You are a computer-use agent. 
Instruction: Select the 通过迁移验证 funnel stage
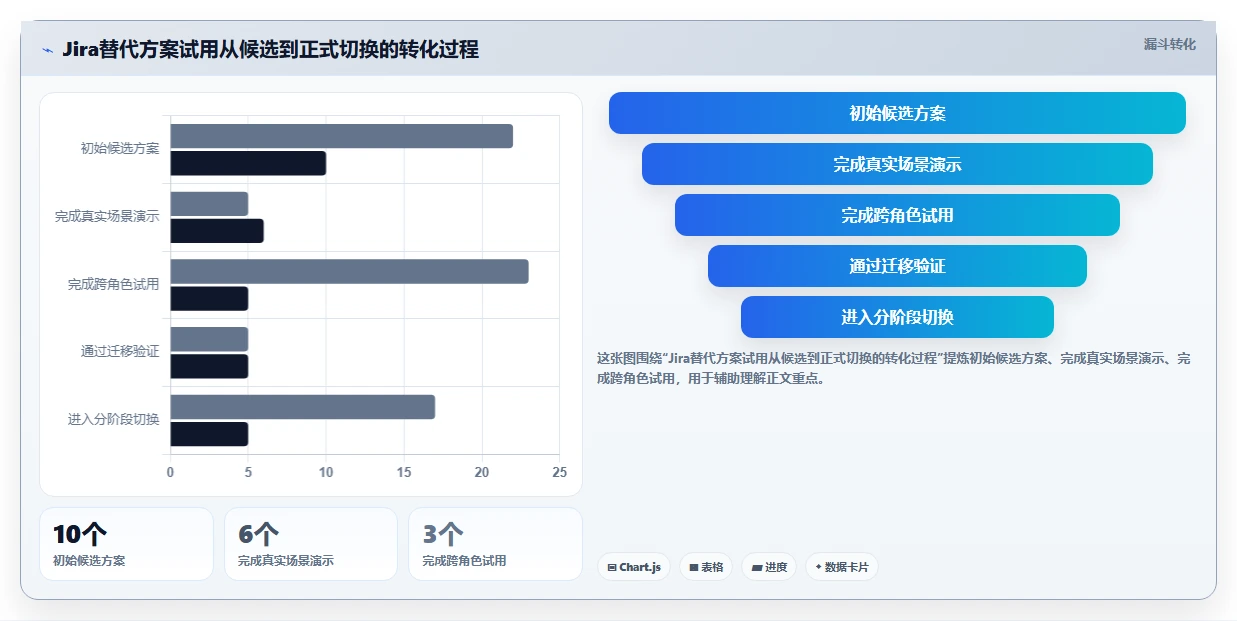[x=897, y=266]
